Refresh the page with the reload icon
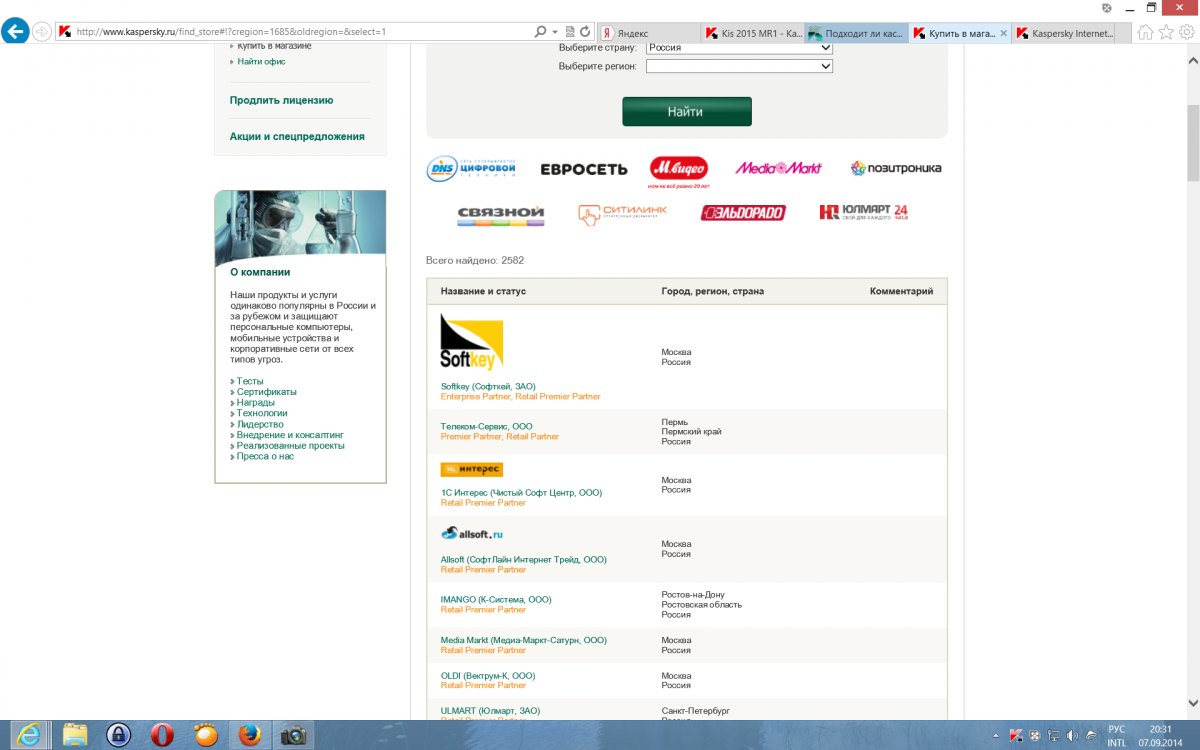 pos(585,32)
